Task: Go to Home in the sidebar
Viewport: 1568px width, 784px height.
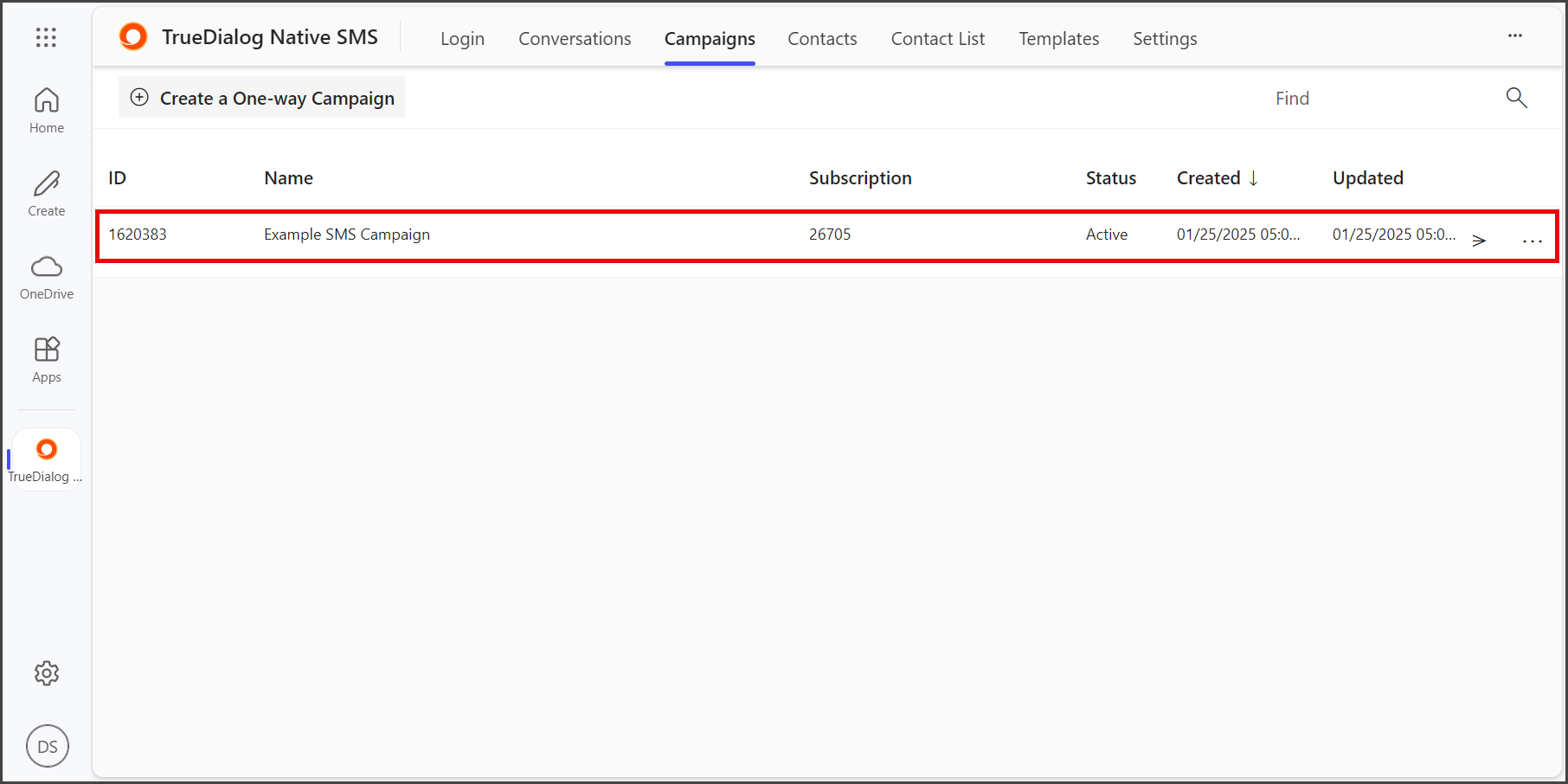Action: [47, 111]
